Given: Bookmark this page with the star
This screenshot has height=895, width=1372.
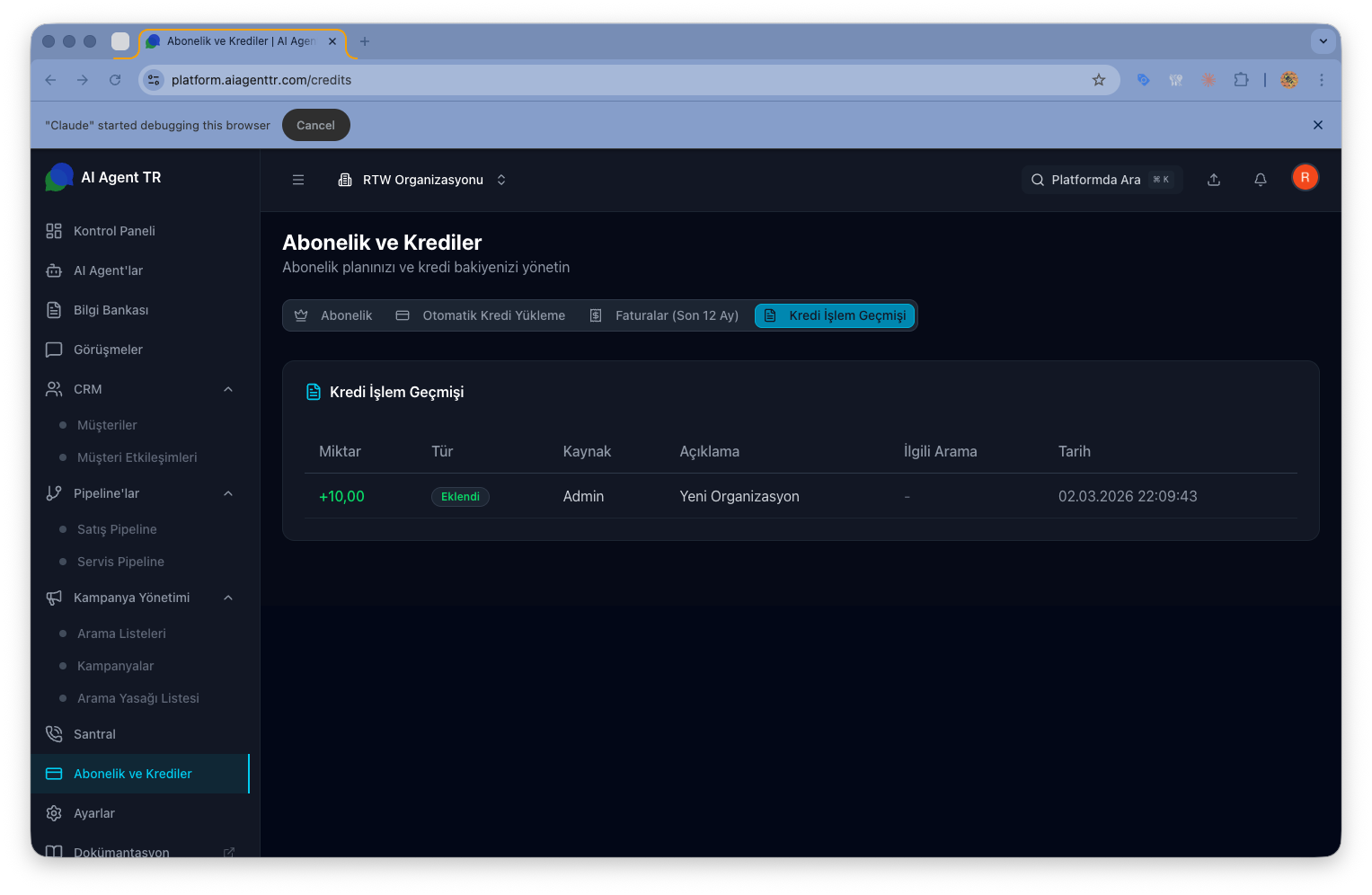Looking at the screenshot, I should click(1099, 80).
